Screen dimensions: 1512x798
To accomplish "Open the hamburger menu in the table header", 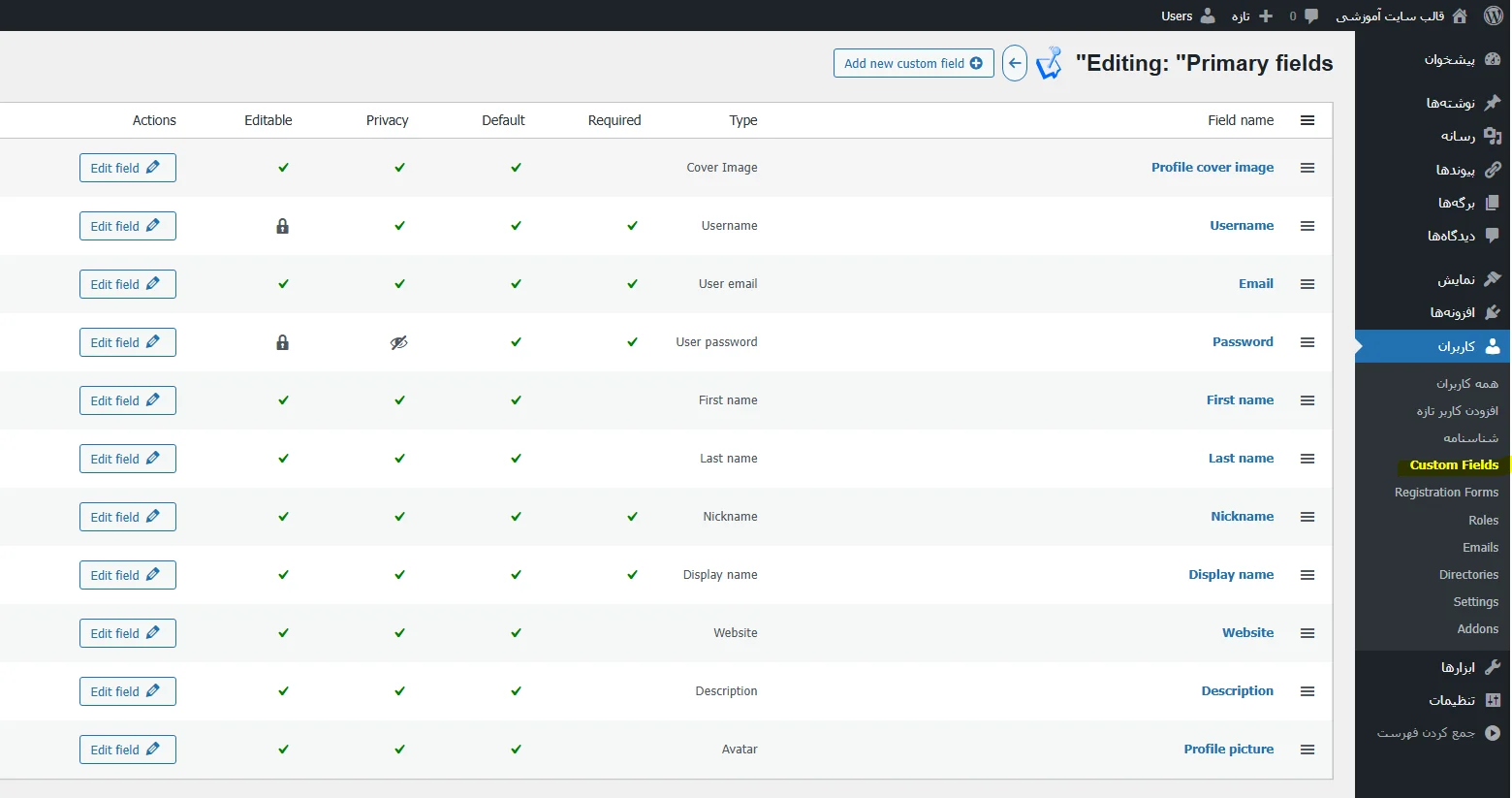I will coord(1307,120).
